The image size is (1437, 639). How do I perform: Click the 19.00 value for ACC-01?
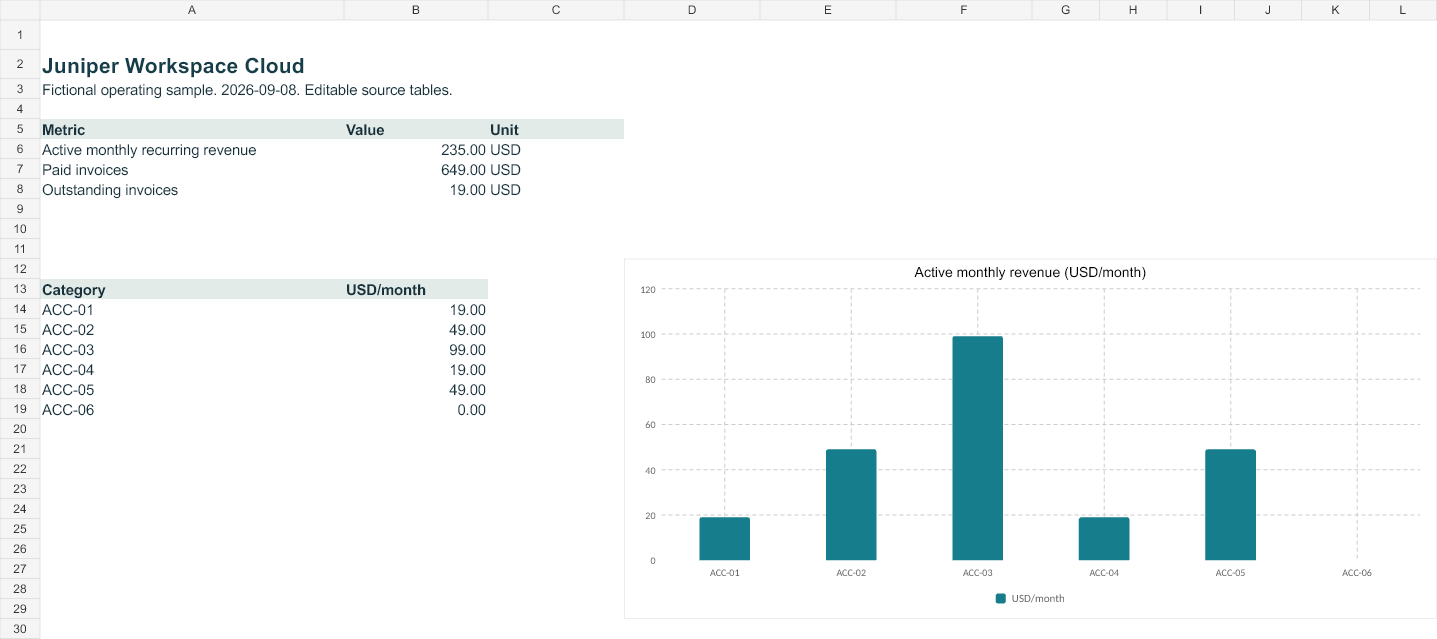click(x=416, y=310)
